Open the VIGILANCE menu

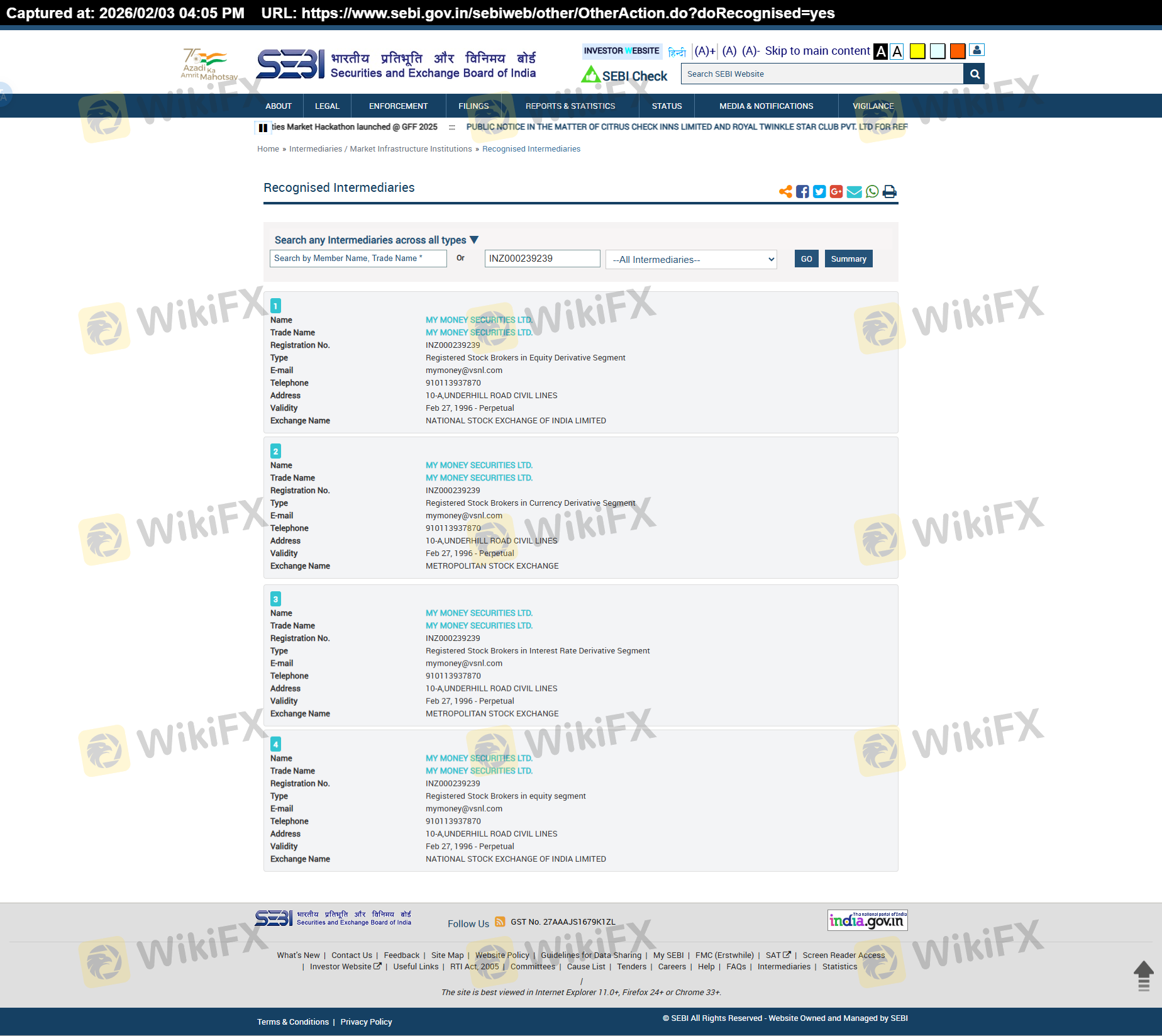(873, 106)
